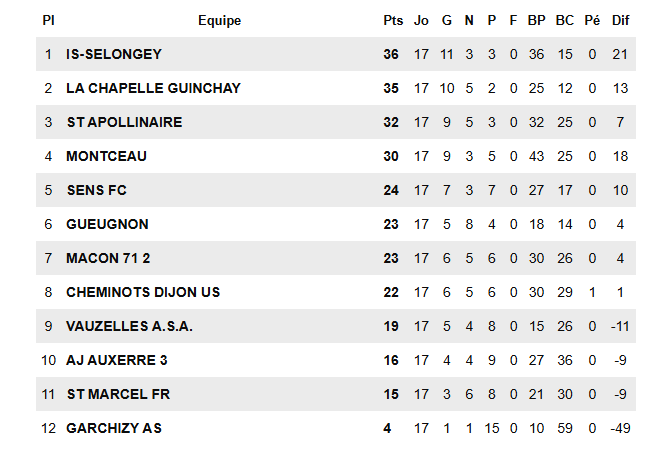
Task: Open ST APOLLINAIRE team entry
Action: click(x=124, y=122)
